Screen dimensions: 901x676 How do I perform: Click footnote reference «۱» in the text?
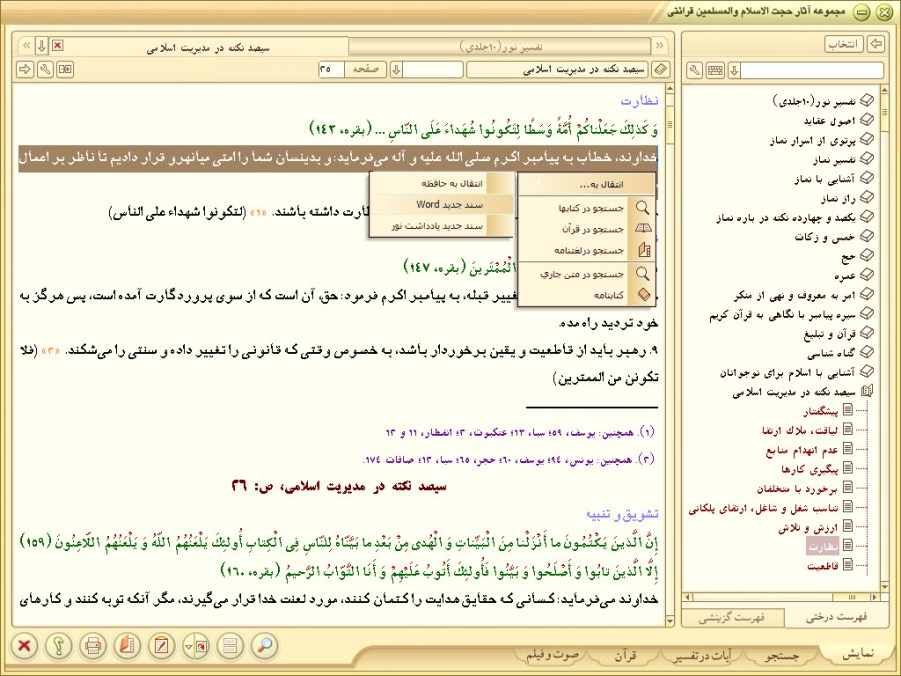pyautogui.click(x=258, y=213)
